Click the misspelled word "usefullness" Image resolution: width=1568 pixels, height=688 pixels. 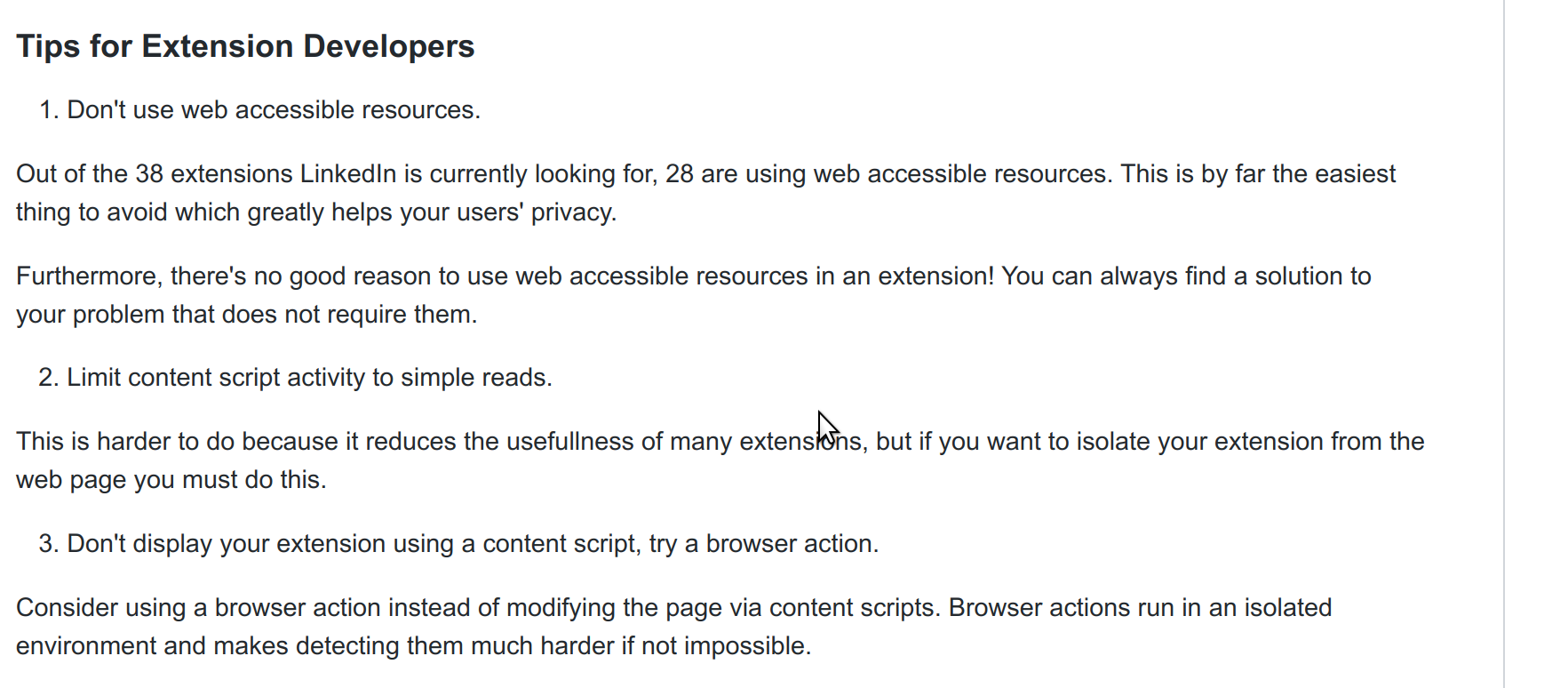(x=585, y=442)
